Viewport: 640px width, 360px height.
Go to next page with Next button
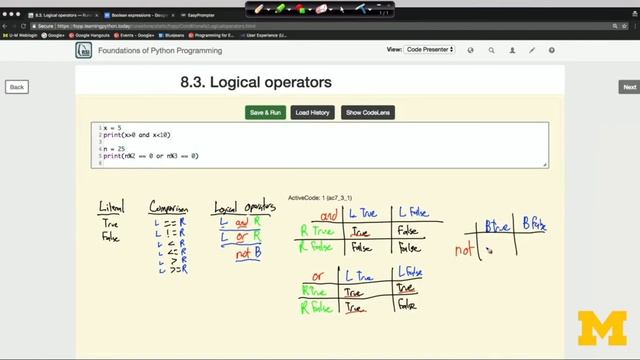click(629, 87)
